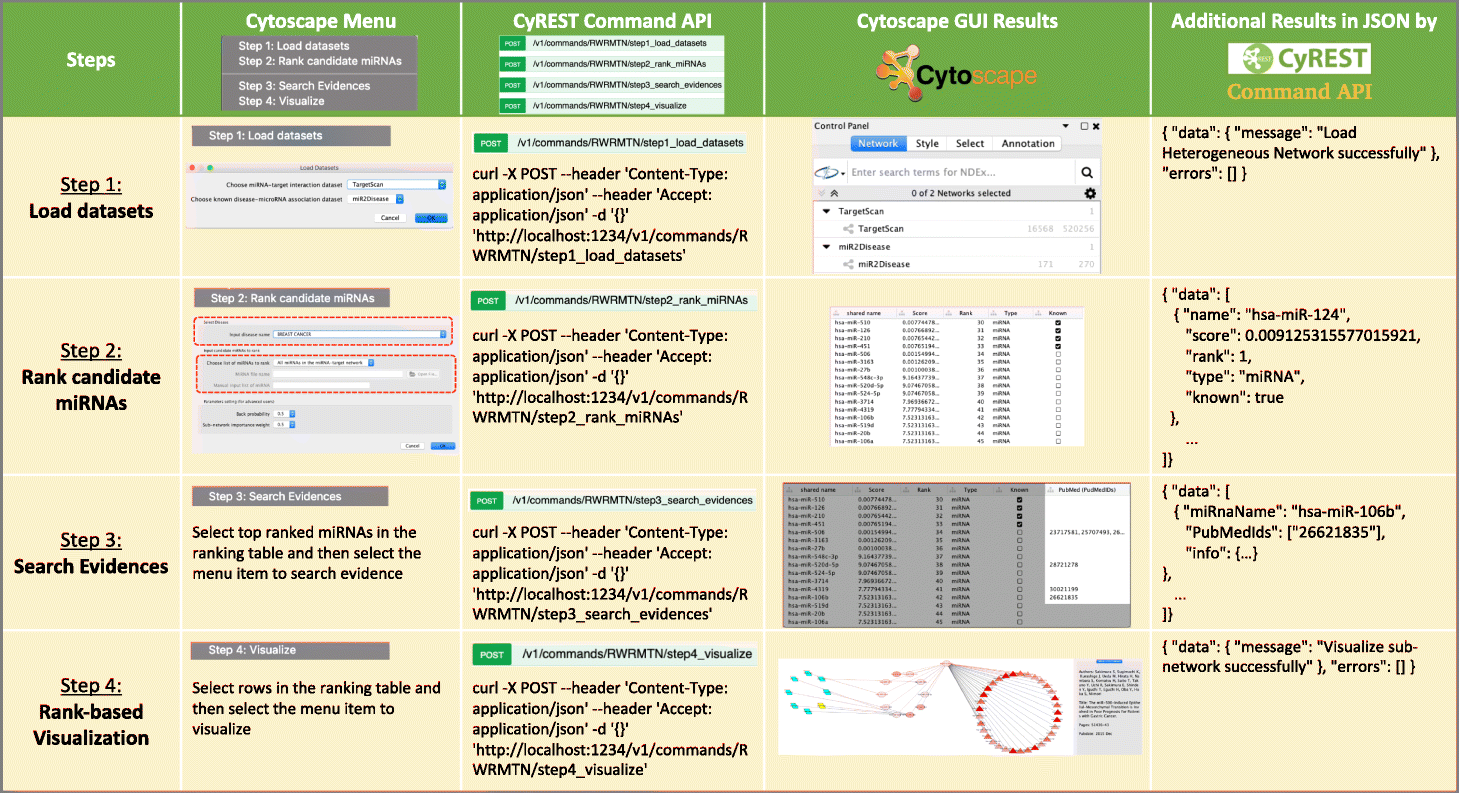Image resolution: width=1459 pixels, height=793 pixels.
Task: Click the green POST badge for step1_load_datasets in header
Action: pyautogui.click(x=513, y=44)
